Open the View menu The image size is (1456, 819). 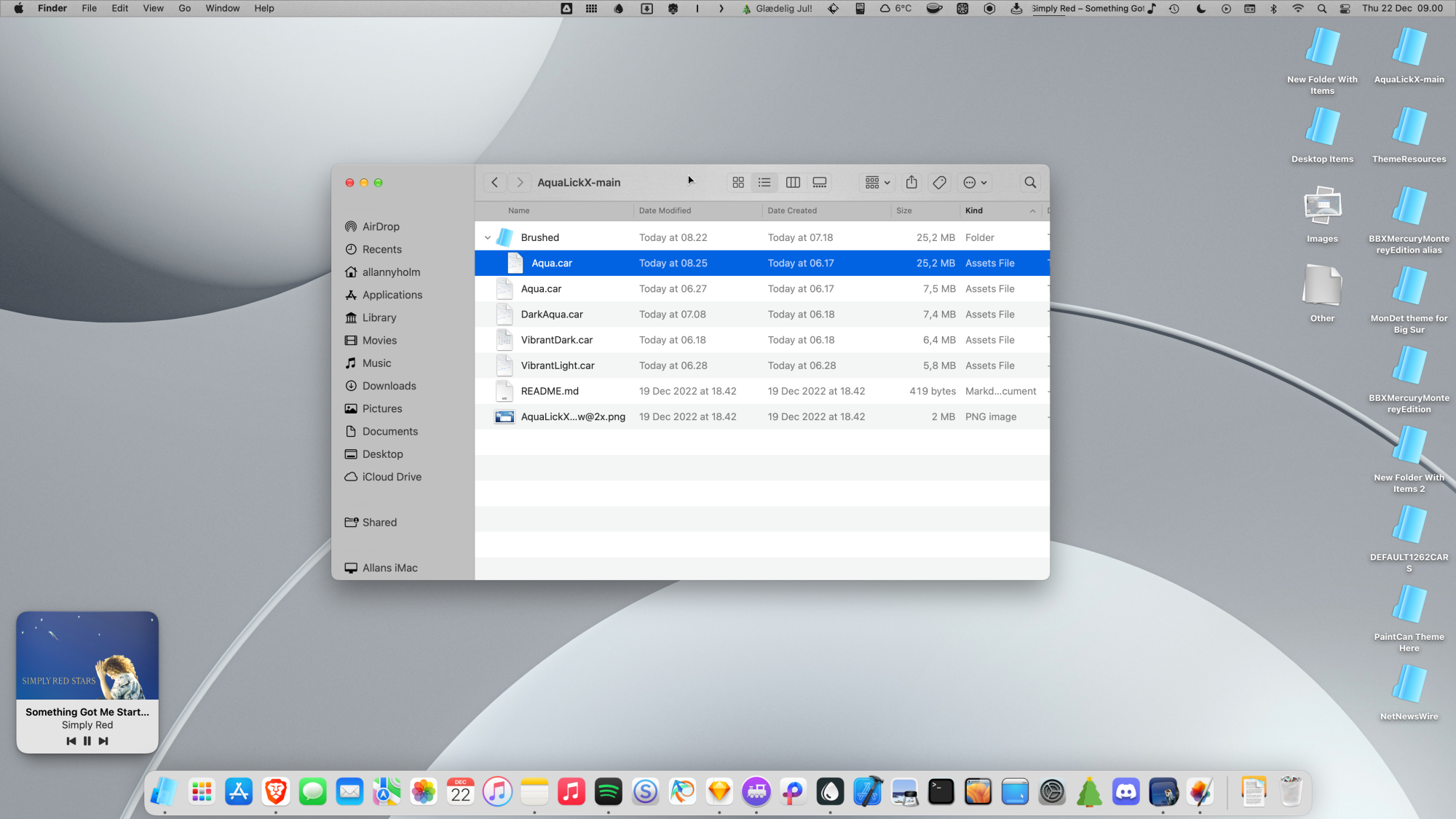153,9
